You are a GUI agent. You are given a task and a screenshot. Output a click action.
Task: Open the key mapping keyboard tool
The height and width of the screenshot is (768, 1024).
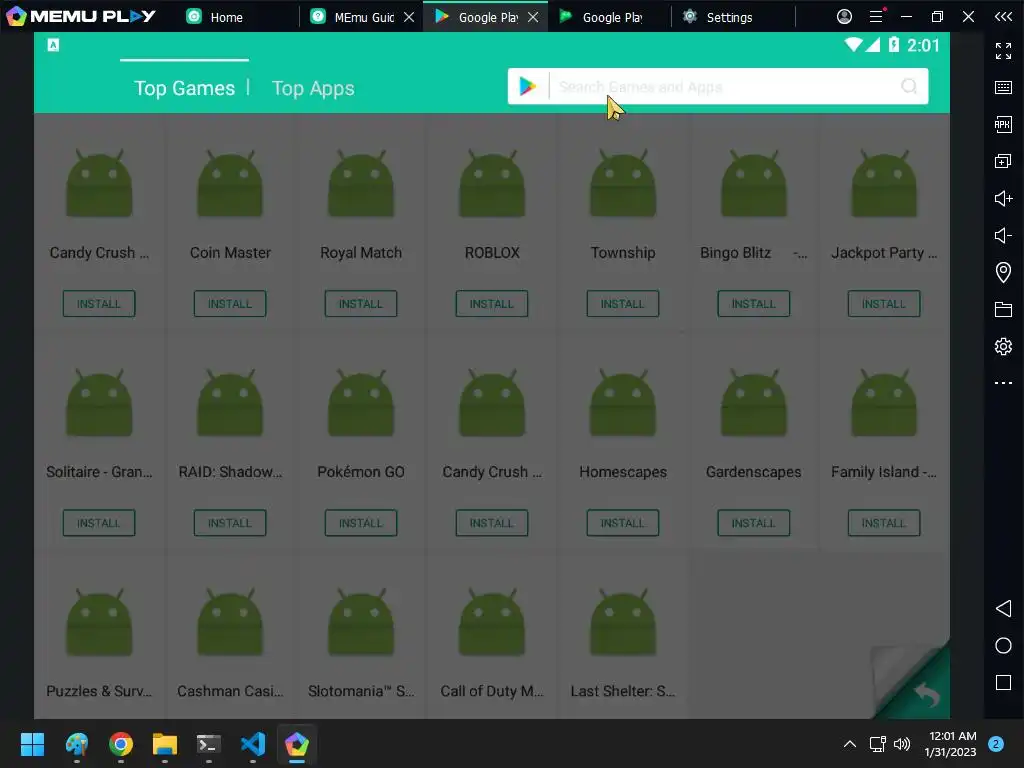pyautogui.click(x=1003, y=88)
